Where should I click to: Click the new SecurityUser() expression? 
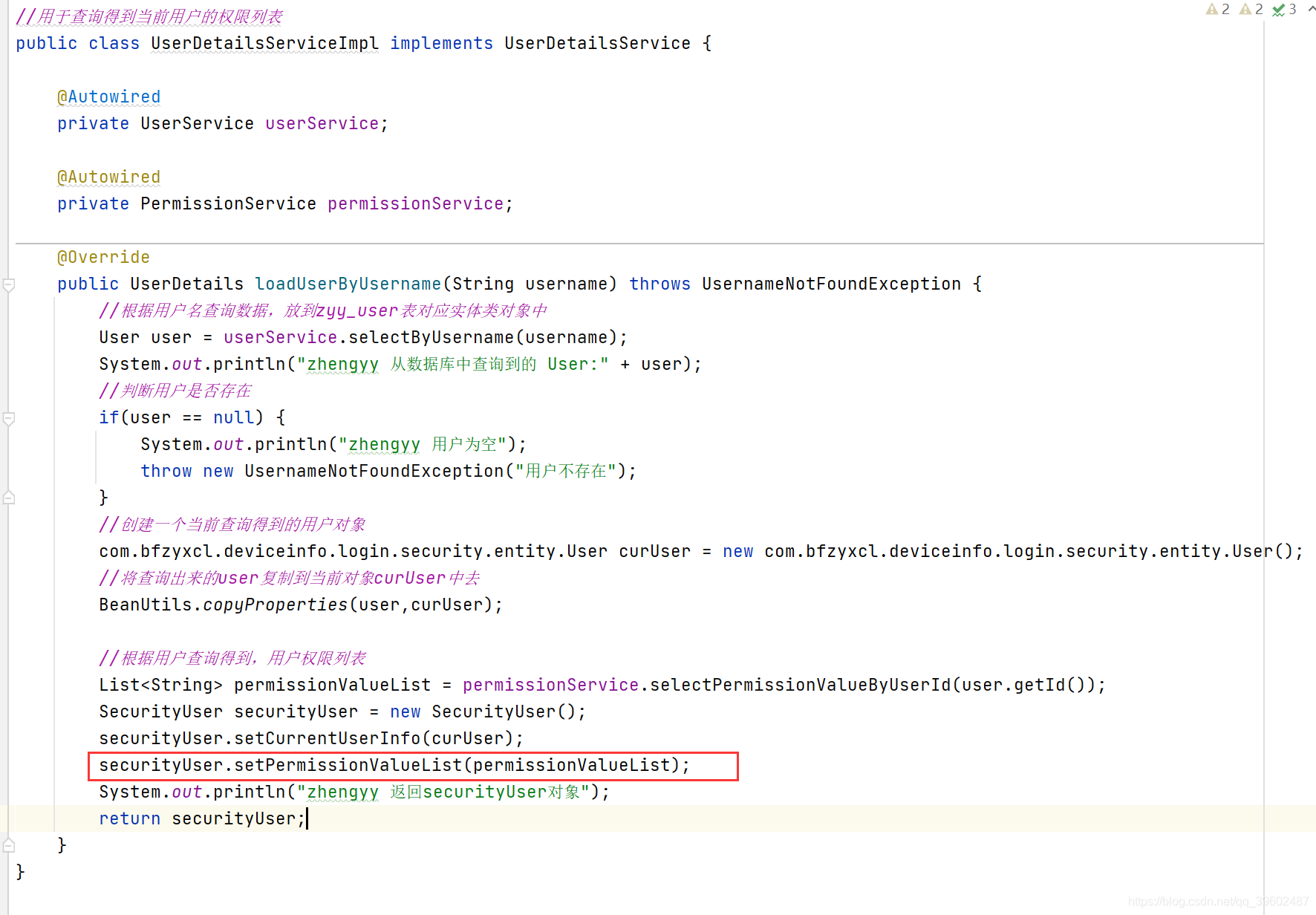coord(486,712)
